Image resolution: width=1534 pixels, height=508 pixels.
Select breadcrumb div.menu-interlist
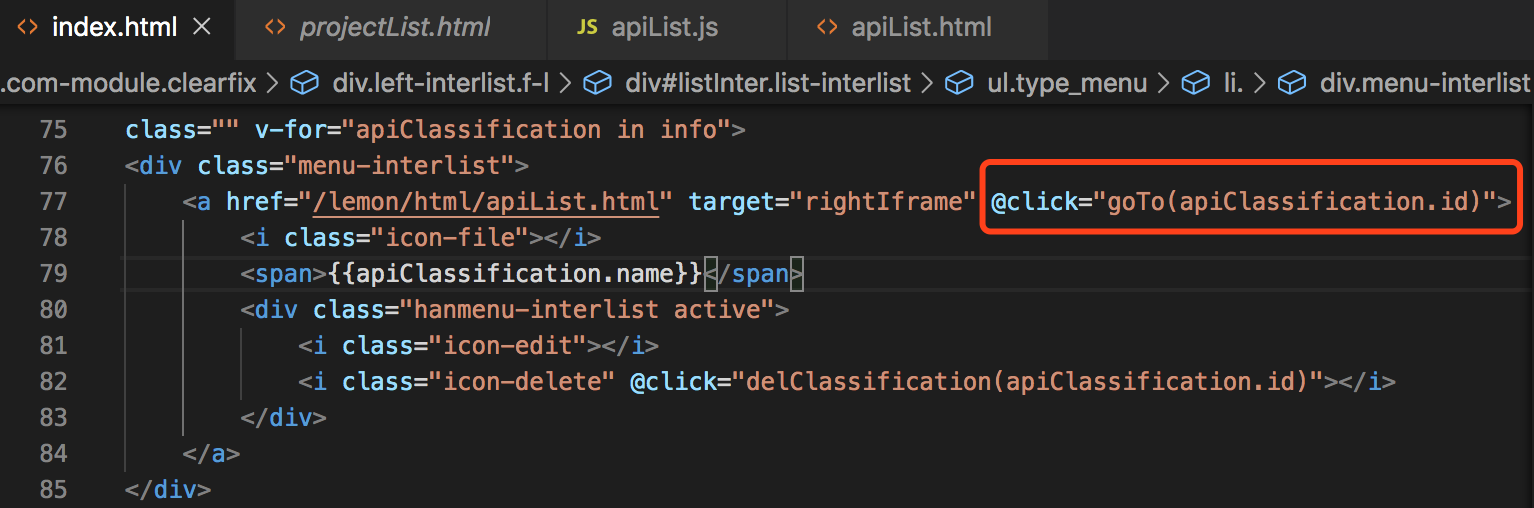pyautogui.click(x=1427, y=83)
